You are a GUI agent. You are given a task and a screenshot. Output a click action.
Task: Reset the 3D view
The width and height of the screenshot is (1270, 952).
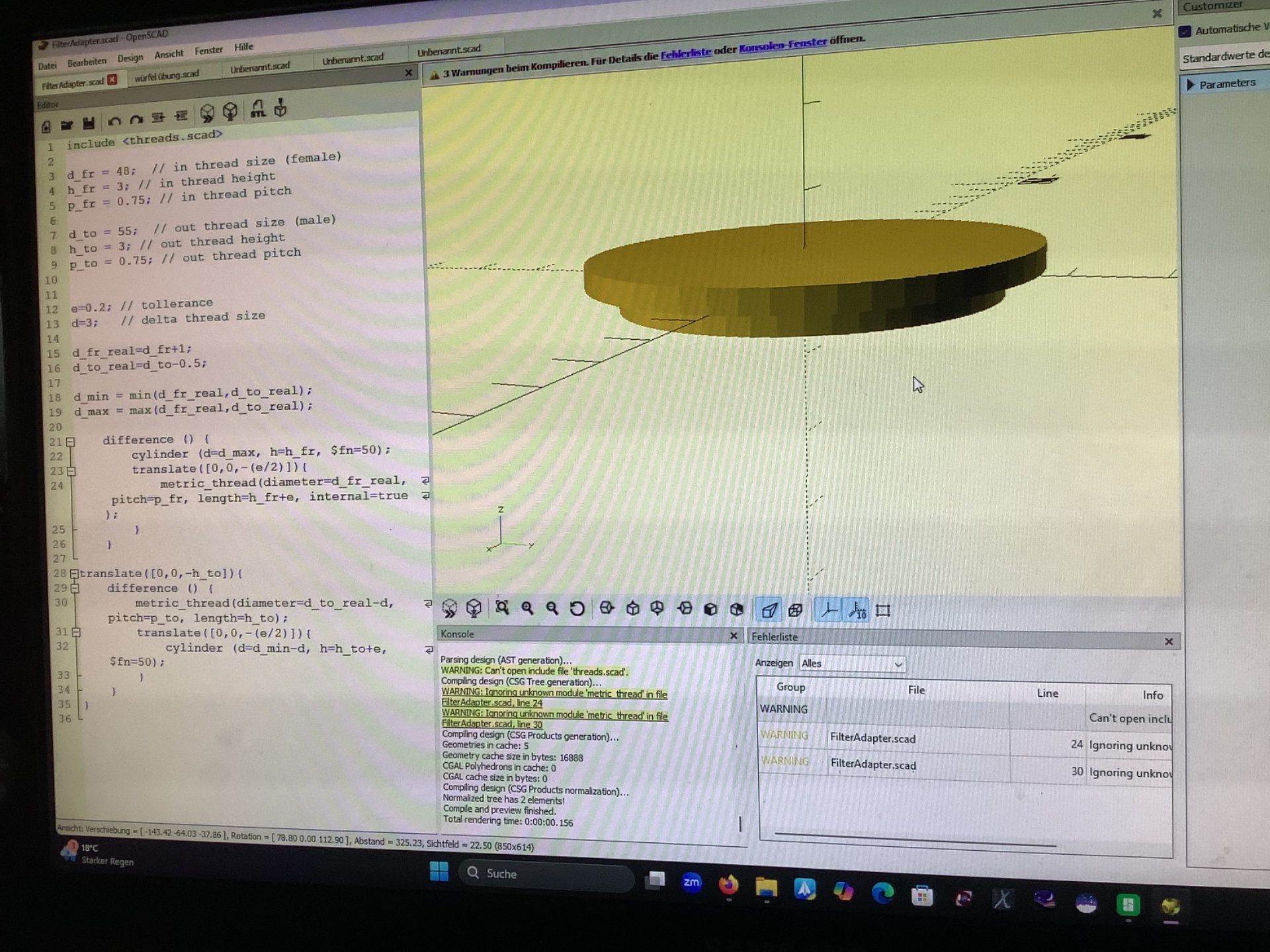pos(577,608)
